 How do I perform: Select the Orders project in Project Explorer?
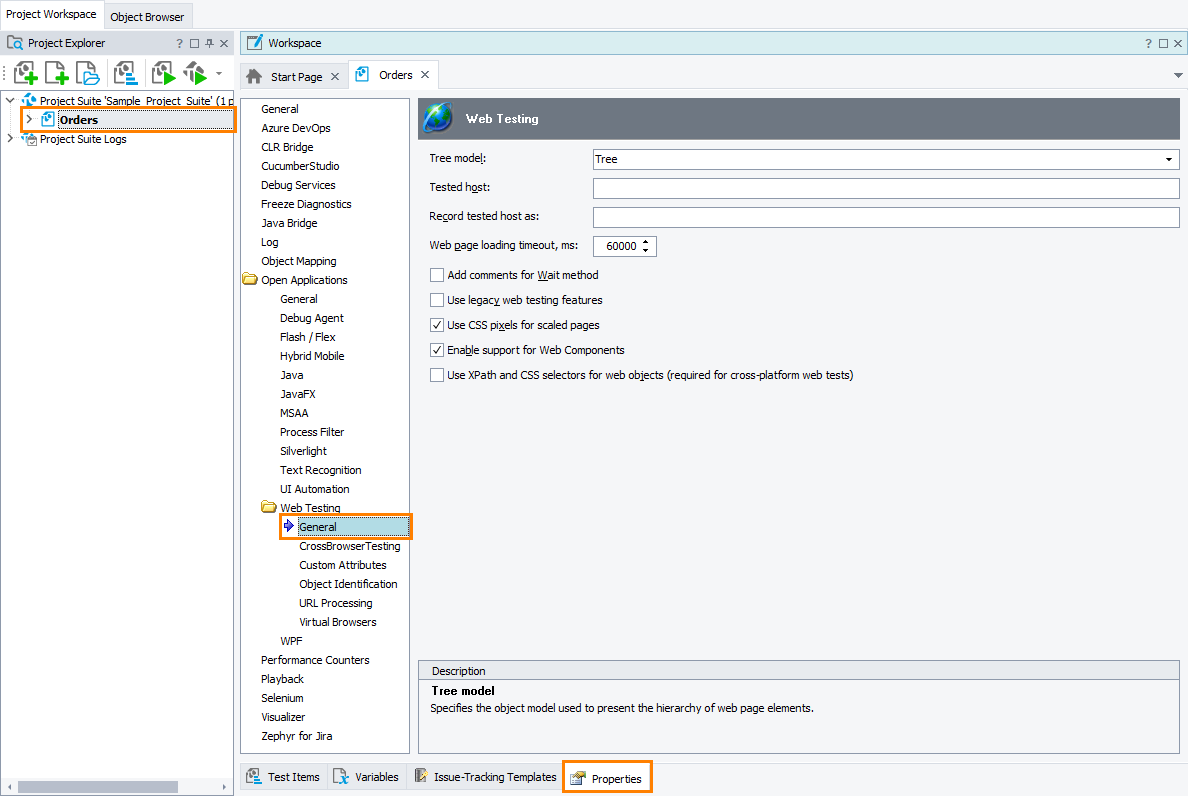79,120
